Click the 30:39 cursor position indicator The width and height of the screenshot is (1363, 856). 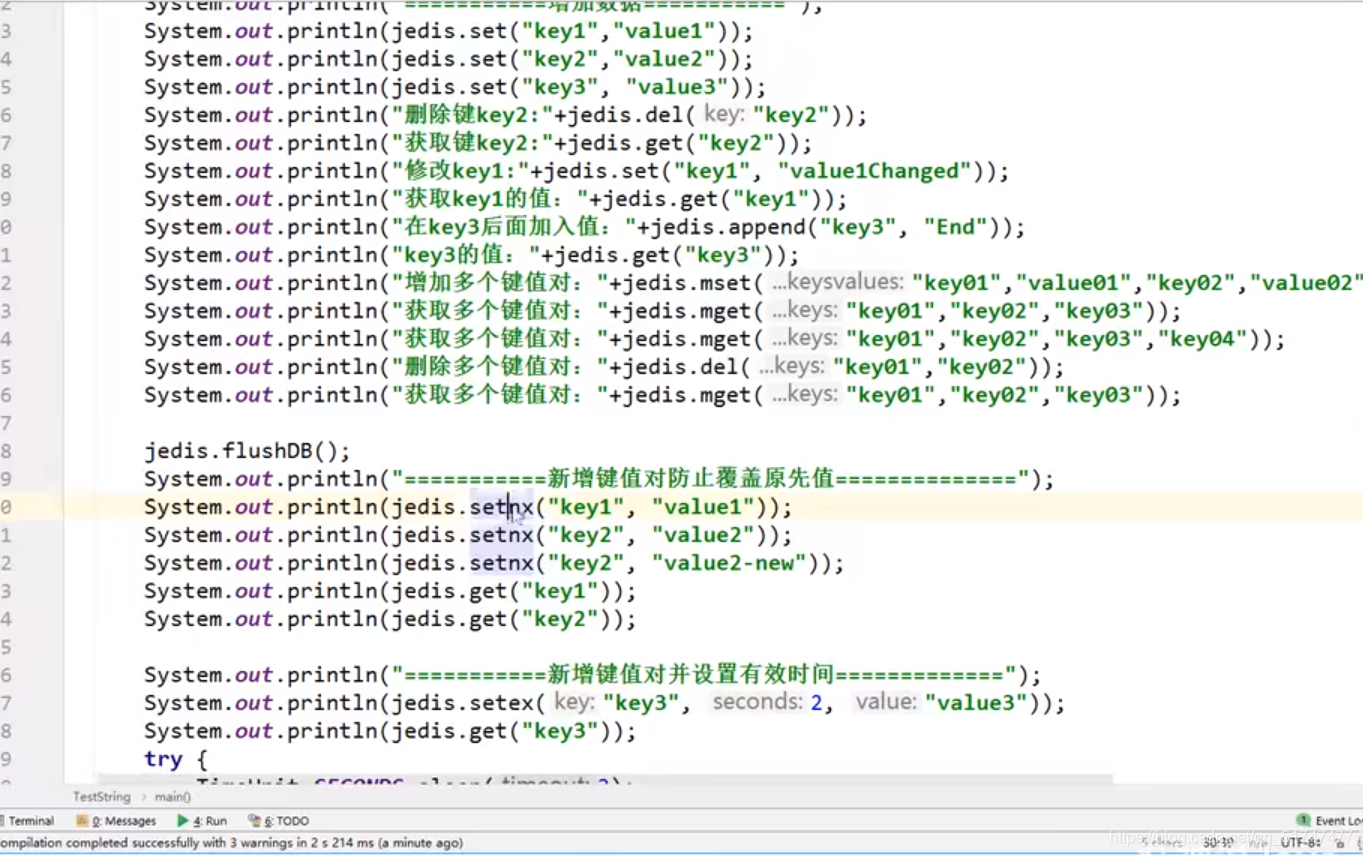(x=1218, y=843)
